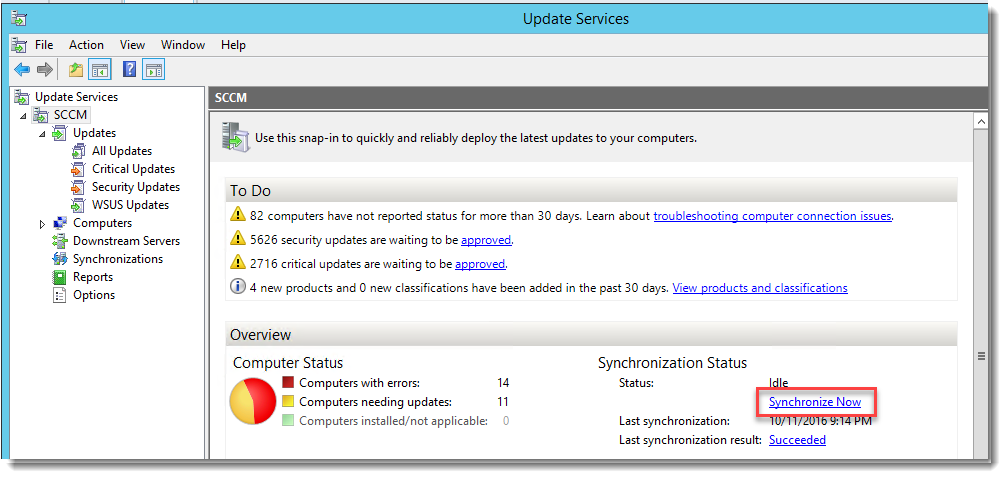Click the Forward arrow toolbar icon

[44, 69]
